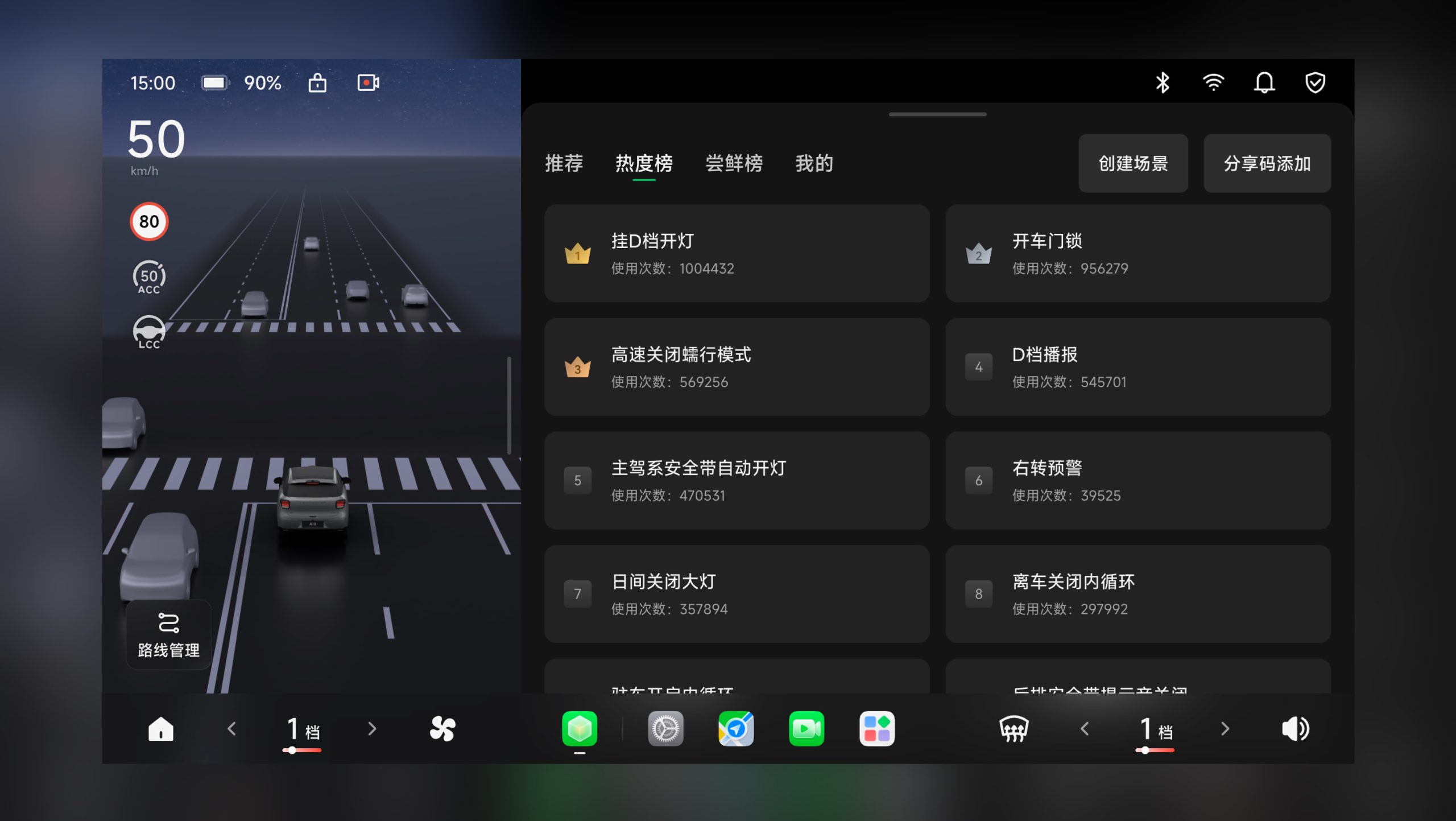Switch to the 我的 tab

coord(814,164)
